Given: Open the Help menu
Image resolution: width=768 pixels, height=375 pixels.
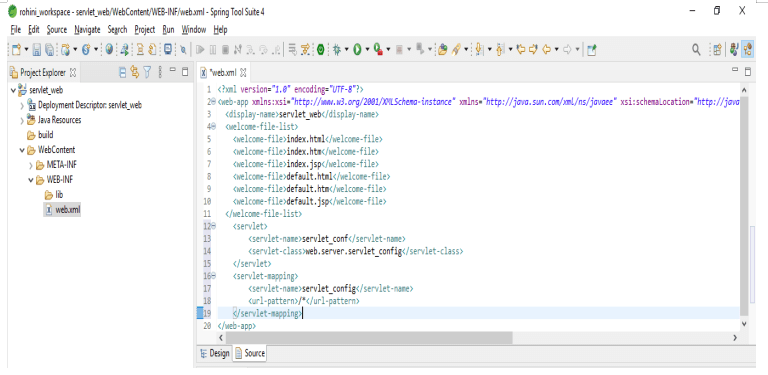Looking at the screenshot, I should pos(220,30).
